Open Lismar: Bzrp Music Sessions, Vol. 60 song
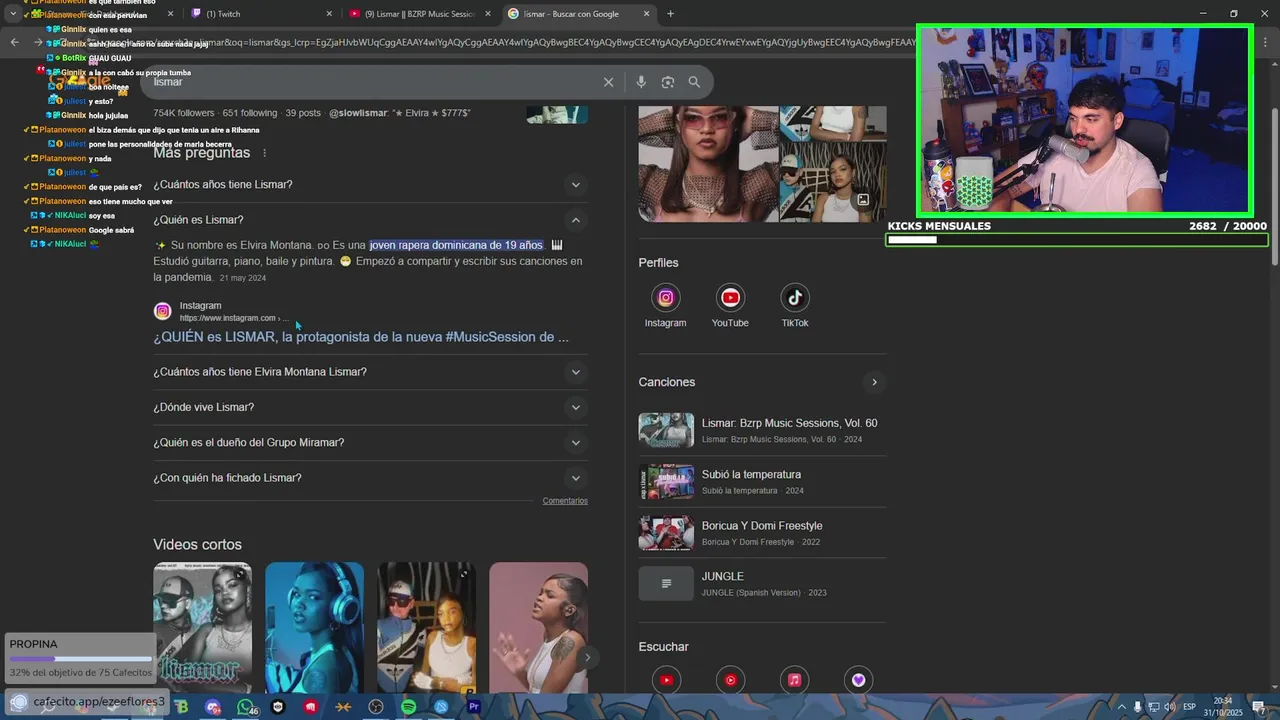This screenshot has width=1280, height=720. point(762,430)
